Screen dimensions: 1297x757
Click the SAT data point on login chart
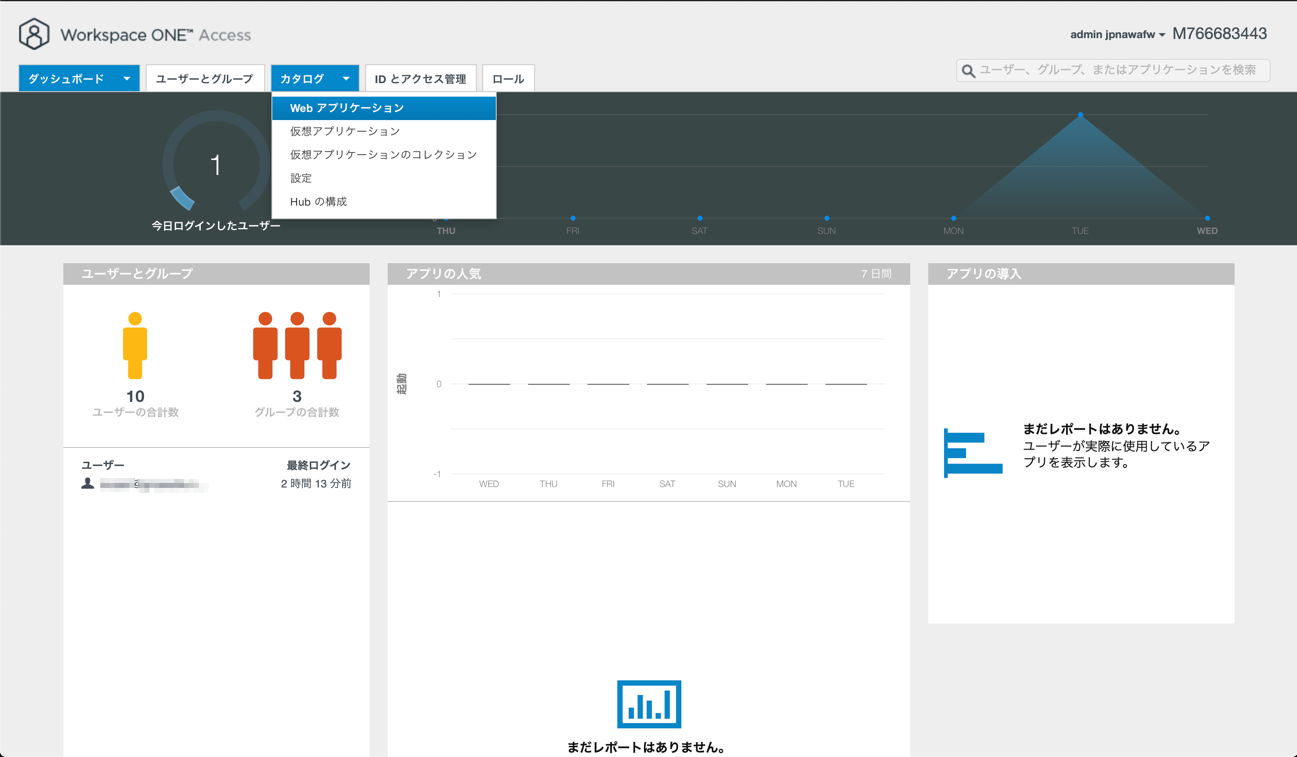700,218
